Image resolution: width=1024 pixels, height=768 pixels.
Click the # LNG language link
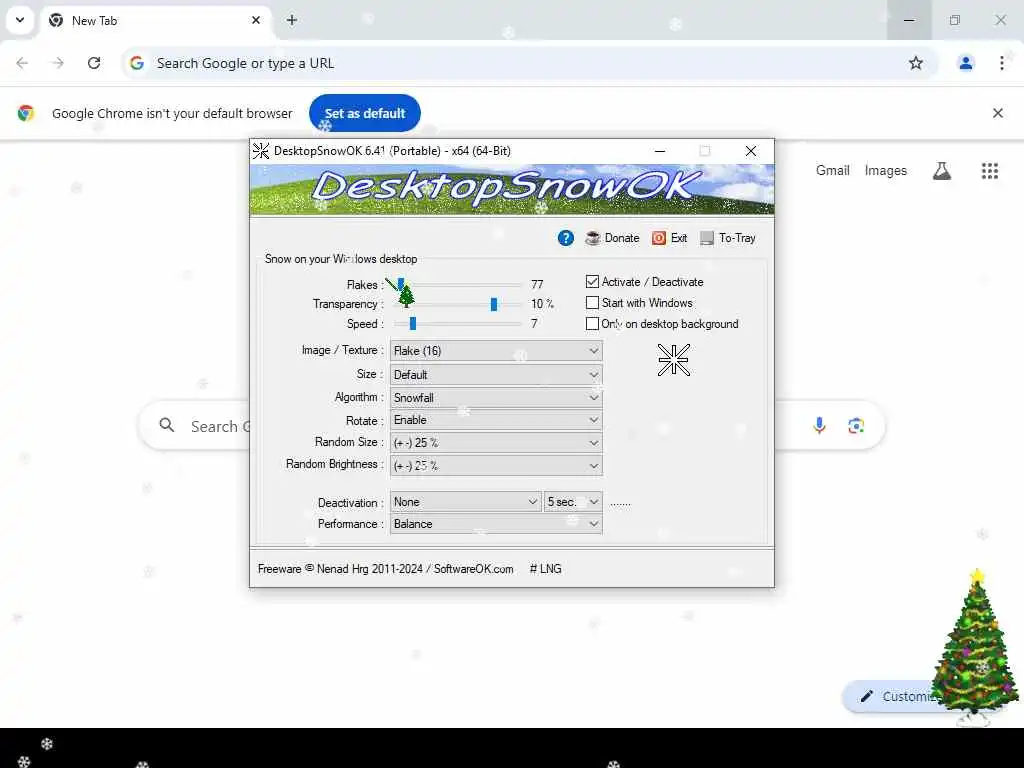pyautogui.click(x=545, y=569)
